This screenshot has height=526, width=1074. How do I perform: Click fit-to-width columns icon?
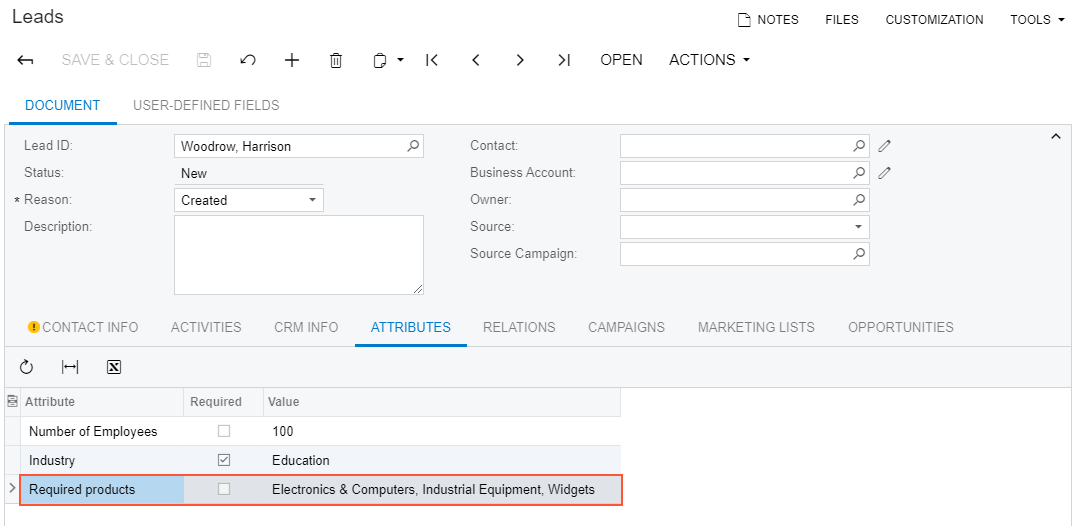(70, 367)
